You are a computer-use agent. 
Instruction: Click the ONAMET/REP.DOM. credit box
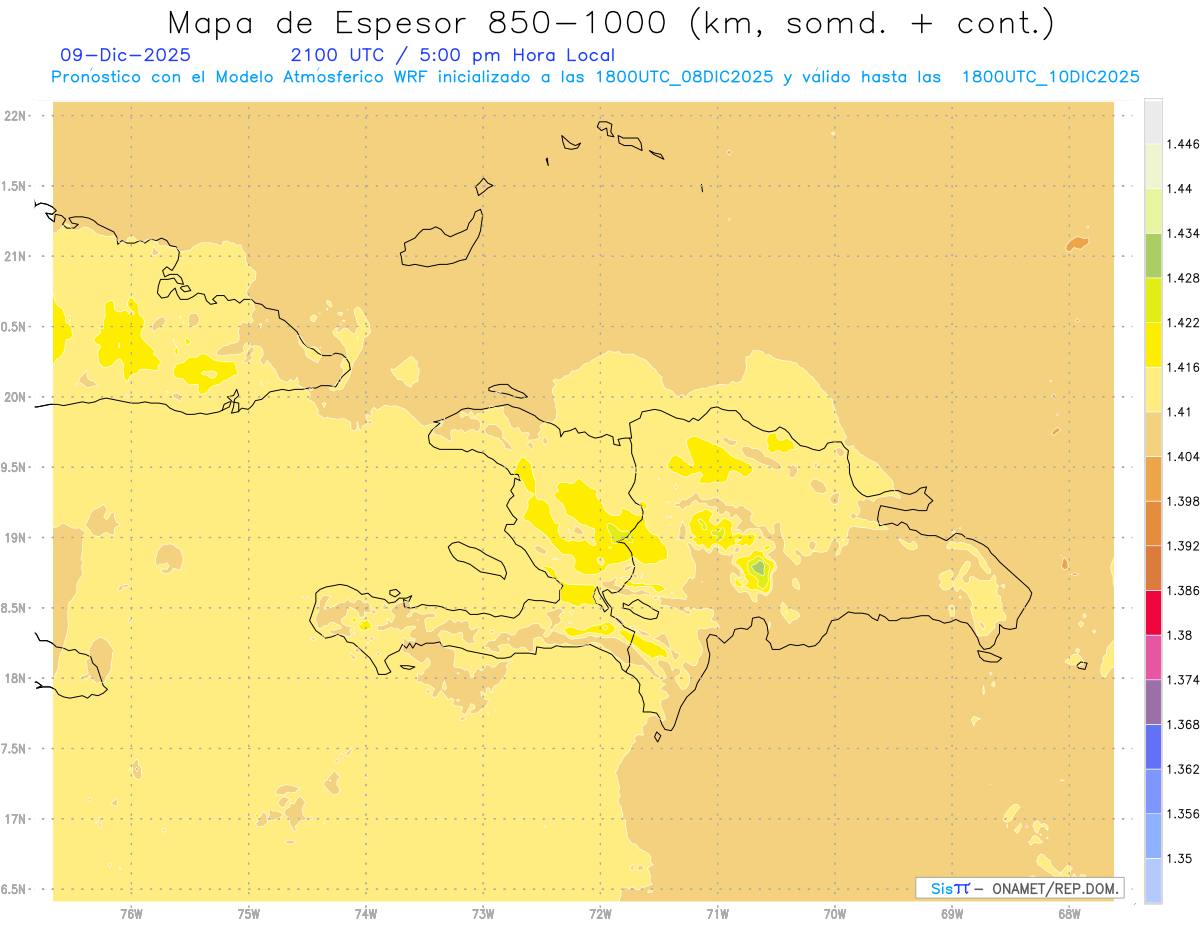click(x=1019, y=887)
